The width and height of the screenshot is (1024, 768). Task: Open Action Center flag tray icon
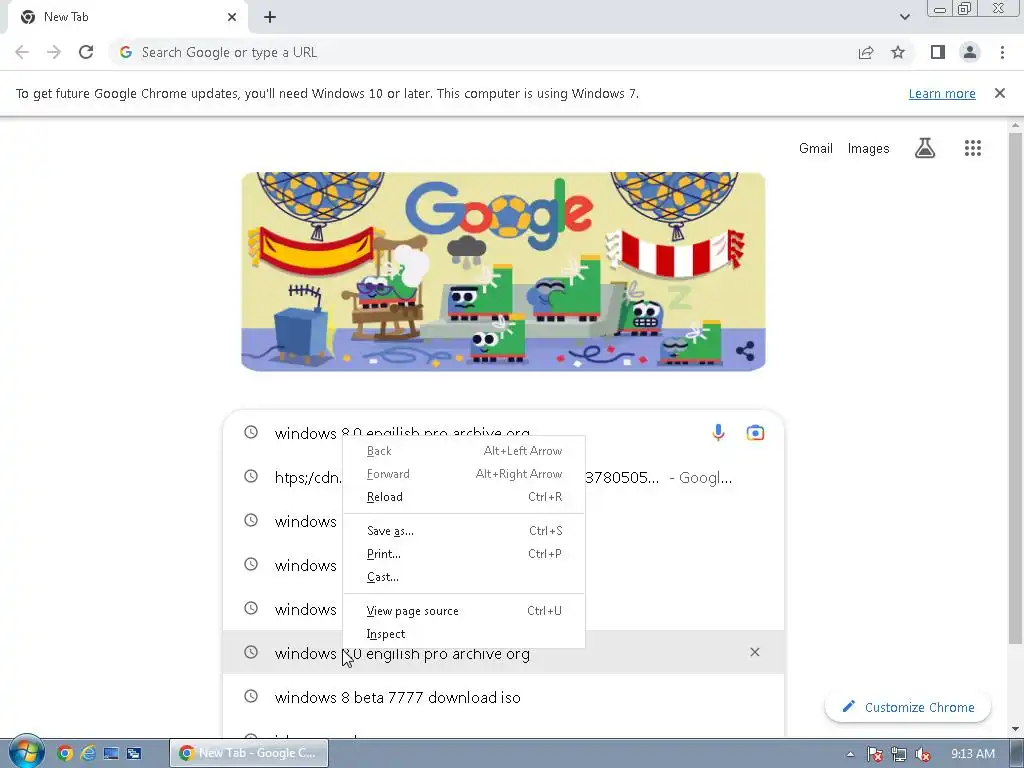[x=874, y=754]
